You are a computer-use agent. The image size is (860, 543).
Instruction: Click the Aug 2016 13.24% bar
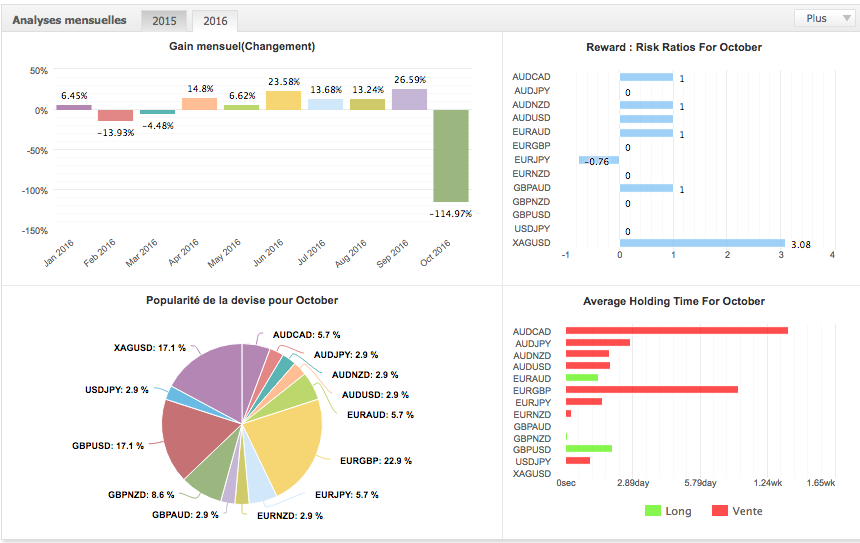point(367,104)
